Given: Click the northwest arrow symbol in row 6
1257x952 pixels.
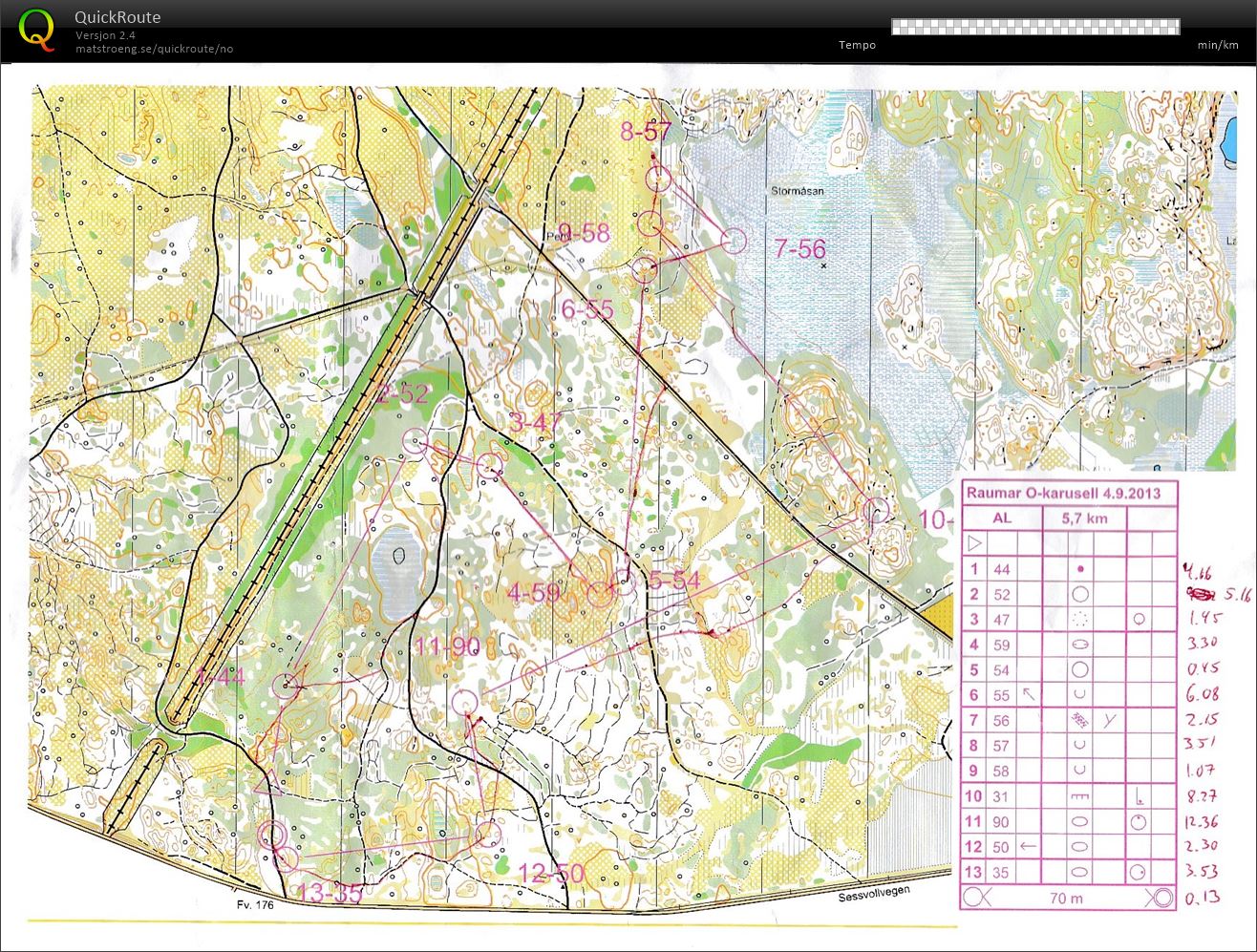Looking at the screenshot, I should (x=1029, y=694).
